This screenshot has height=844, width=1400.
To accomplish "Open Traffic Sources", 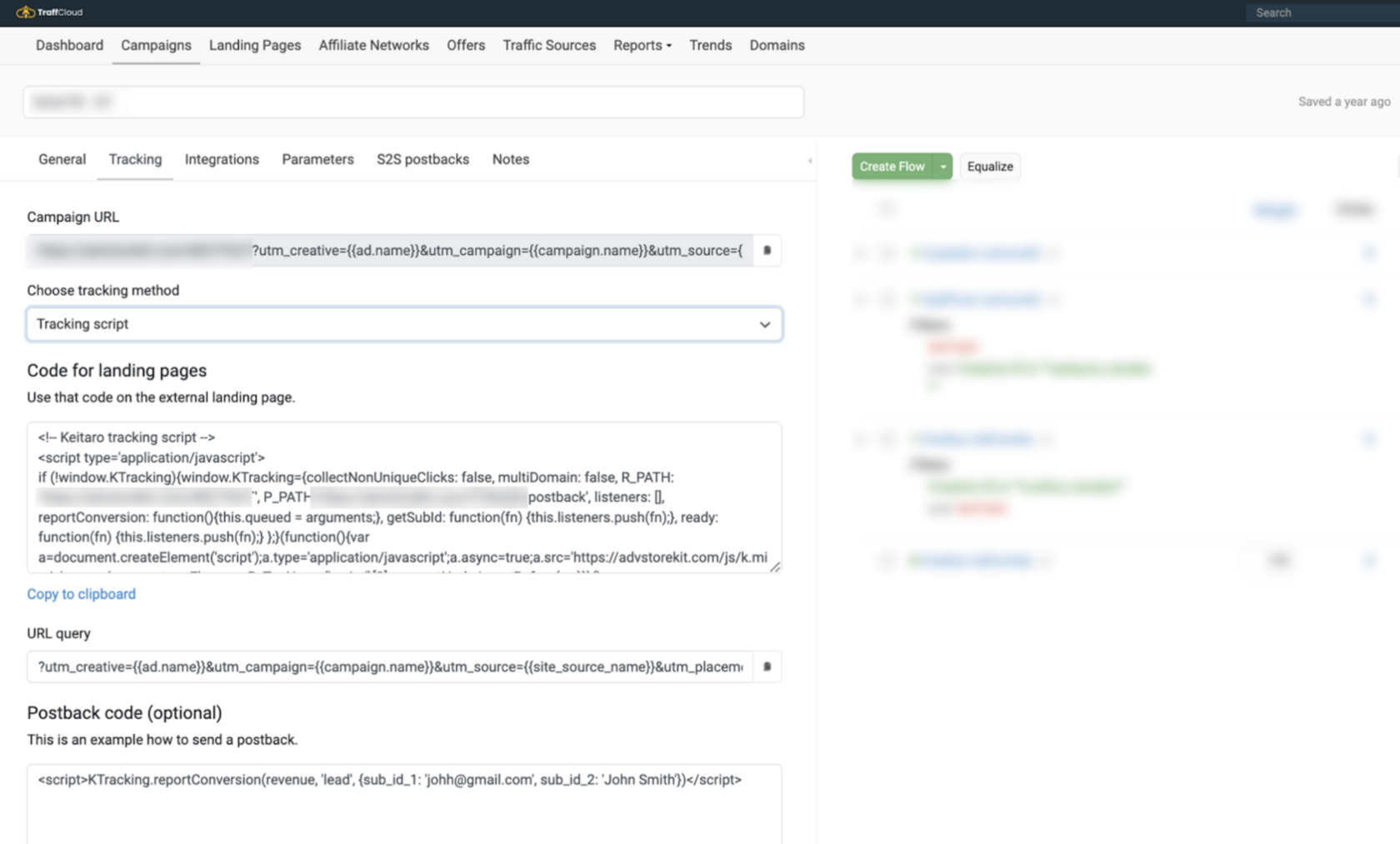I will (549, 45).
